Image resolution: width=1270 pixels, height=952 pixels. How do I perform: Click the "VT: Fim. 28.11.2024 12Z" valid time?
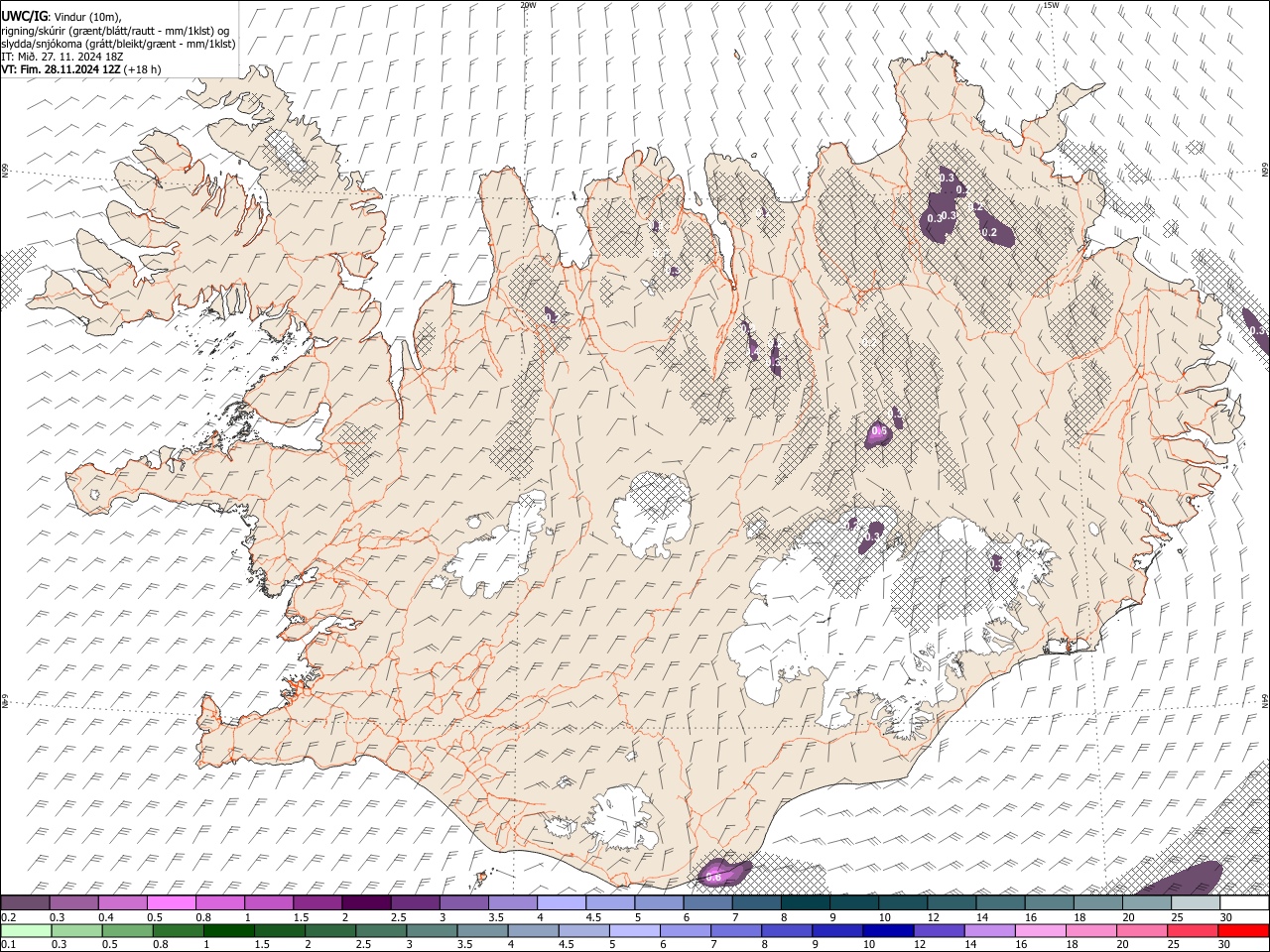(x=62, y=69)
